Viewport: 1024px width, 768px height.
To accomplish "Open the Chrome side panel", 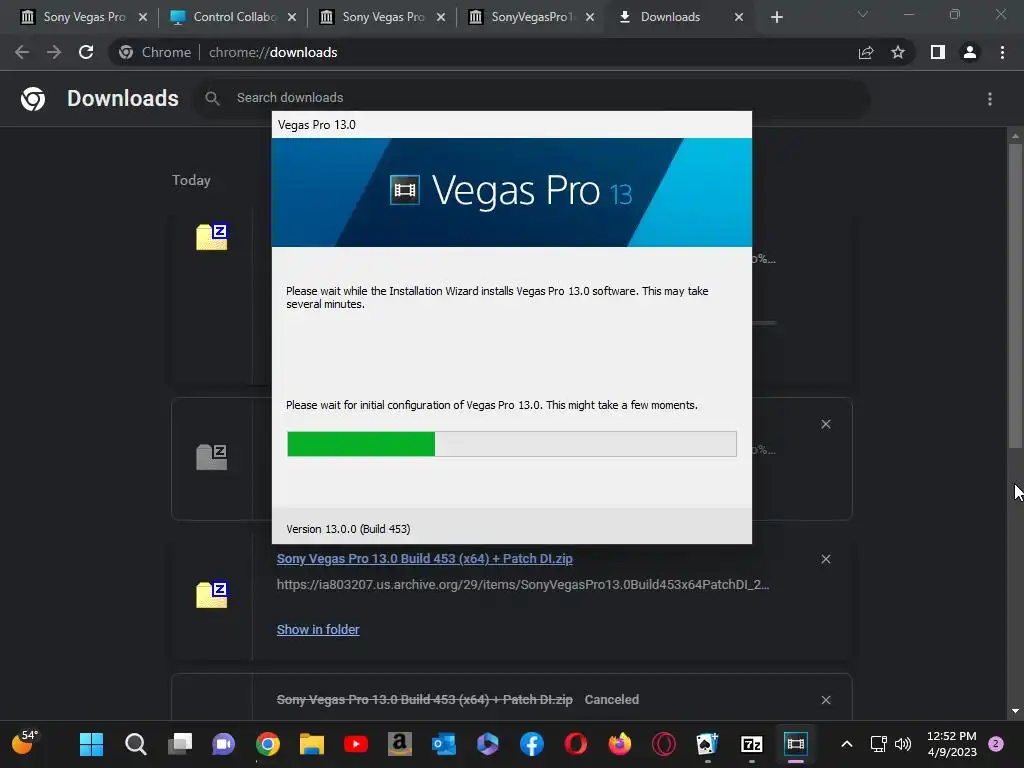I will pos(938,52).
